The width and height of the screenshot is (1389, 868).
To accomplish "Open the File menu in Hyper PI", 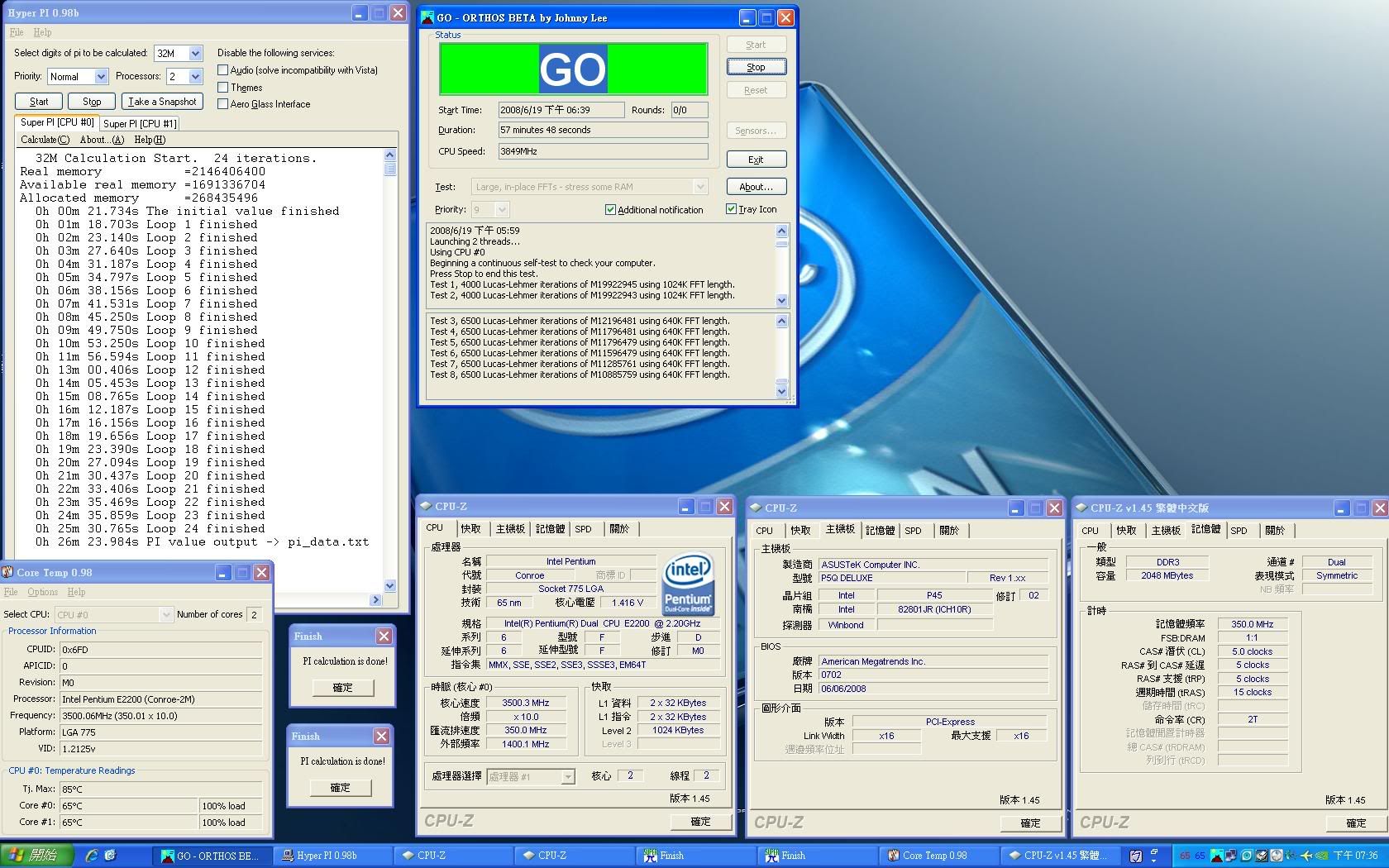I will (17, 32).
